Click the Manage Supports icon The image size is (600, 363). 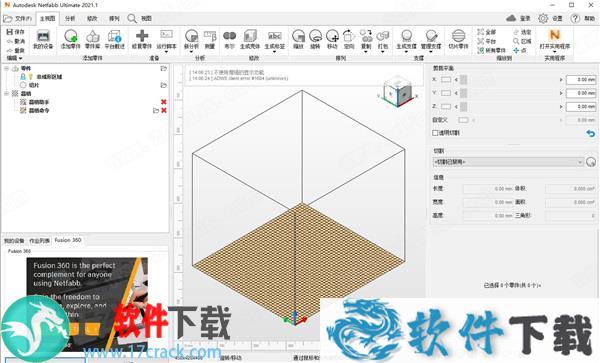coord(431,36)
